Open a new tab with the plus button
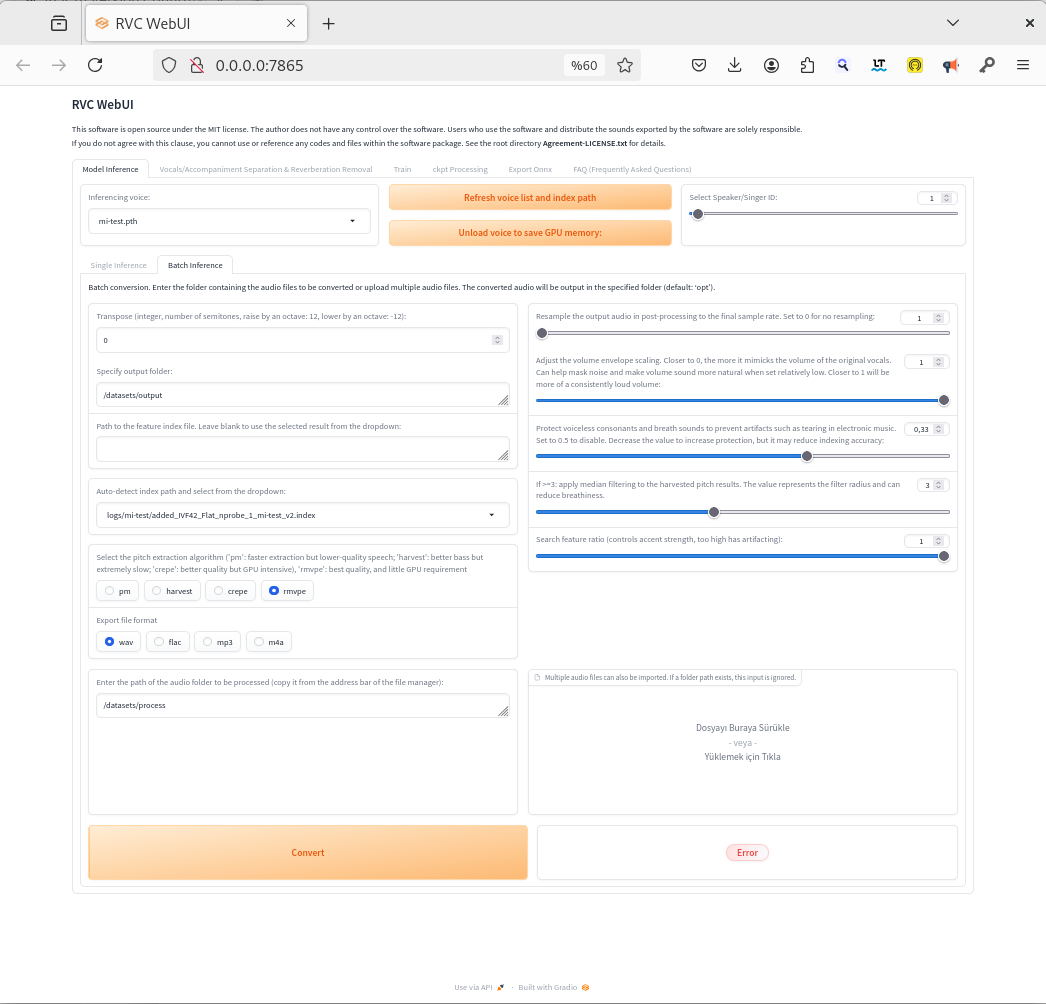The image size is (1046, 1004). (328, 23)
